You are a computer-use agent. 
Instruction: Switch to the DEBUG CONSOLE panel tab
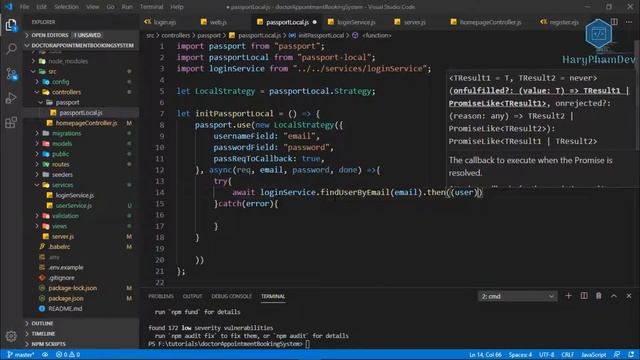[231, 296]
